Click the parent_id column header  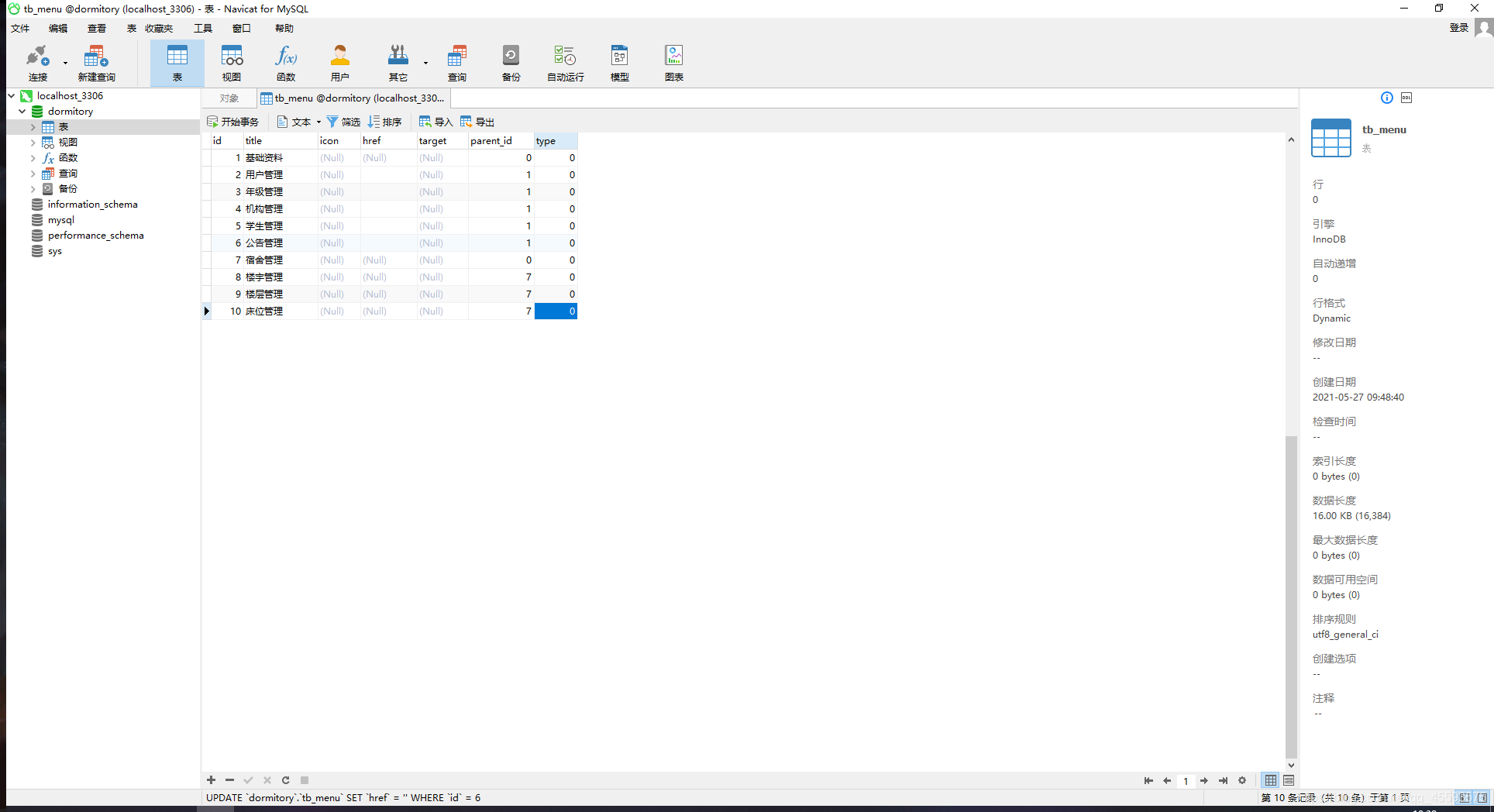(x=501, y=141)
